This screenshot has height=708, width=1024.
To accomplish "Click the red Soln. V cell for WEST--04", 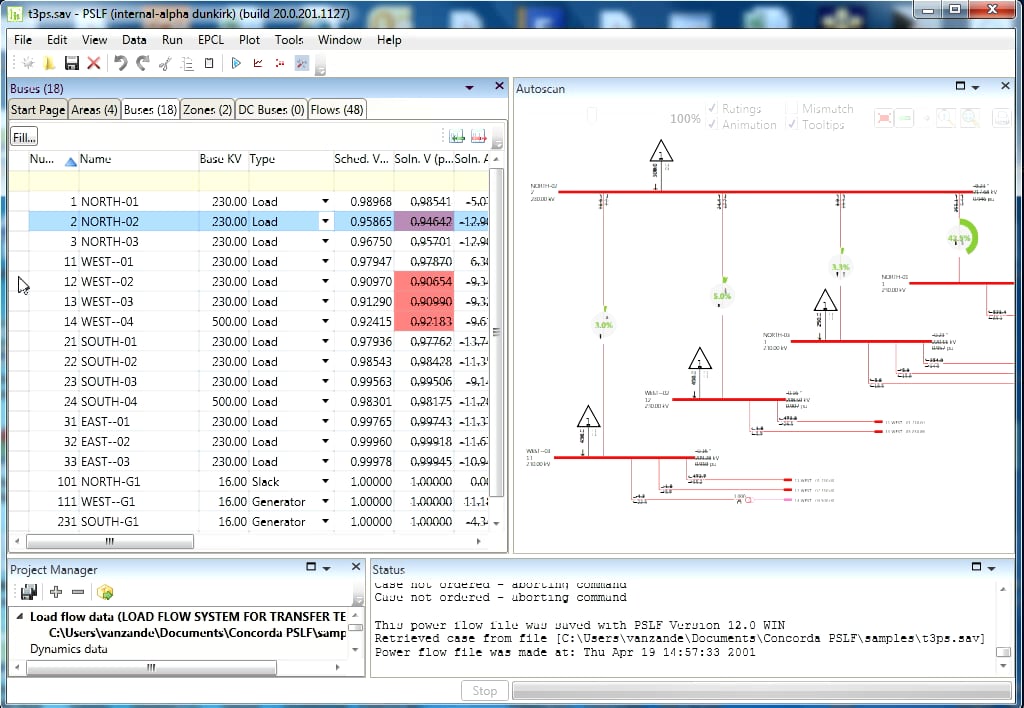I will (424, 321).
